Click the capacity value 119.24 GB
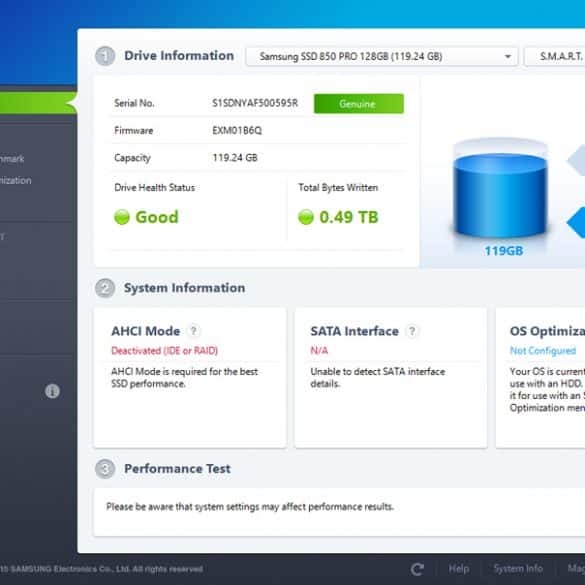Screen dimensions: 585x585 (x=235, y=158)
